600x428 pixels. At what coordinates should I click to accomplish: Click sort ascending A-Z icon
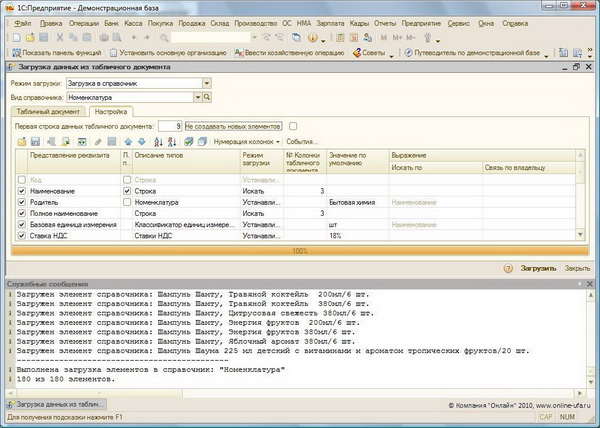[158, 142]
